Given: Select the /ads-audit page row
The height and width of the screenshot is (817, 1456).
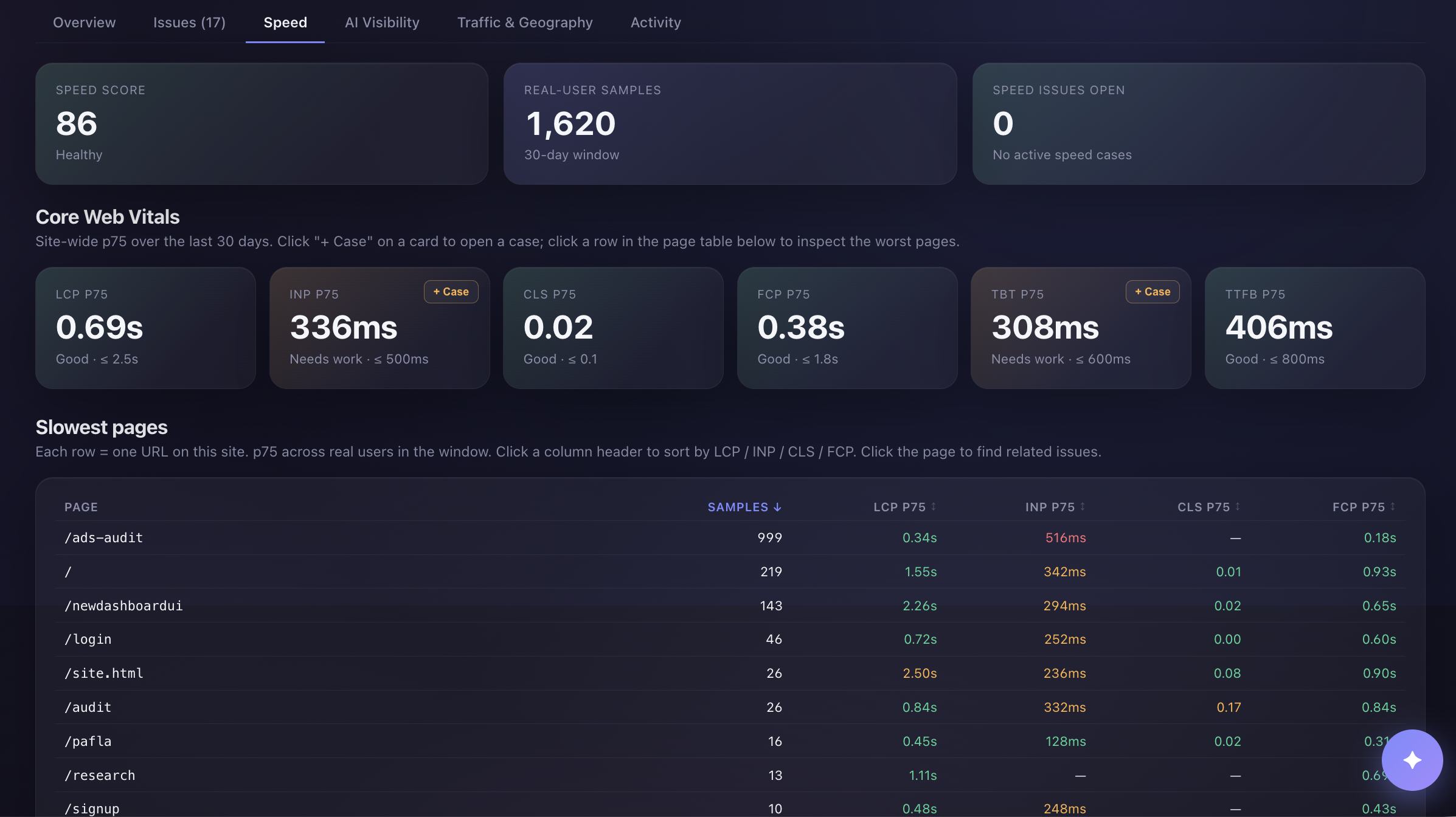Looking at the screenshot, I should (x=730, y=538).
